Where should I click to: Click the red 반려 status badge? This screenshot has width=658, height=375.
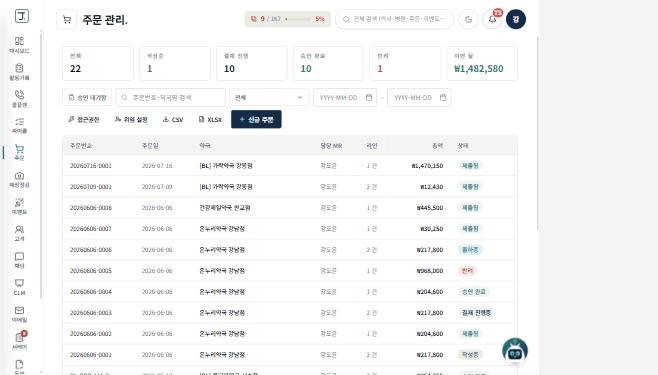(467, 271)
